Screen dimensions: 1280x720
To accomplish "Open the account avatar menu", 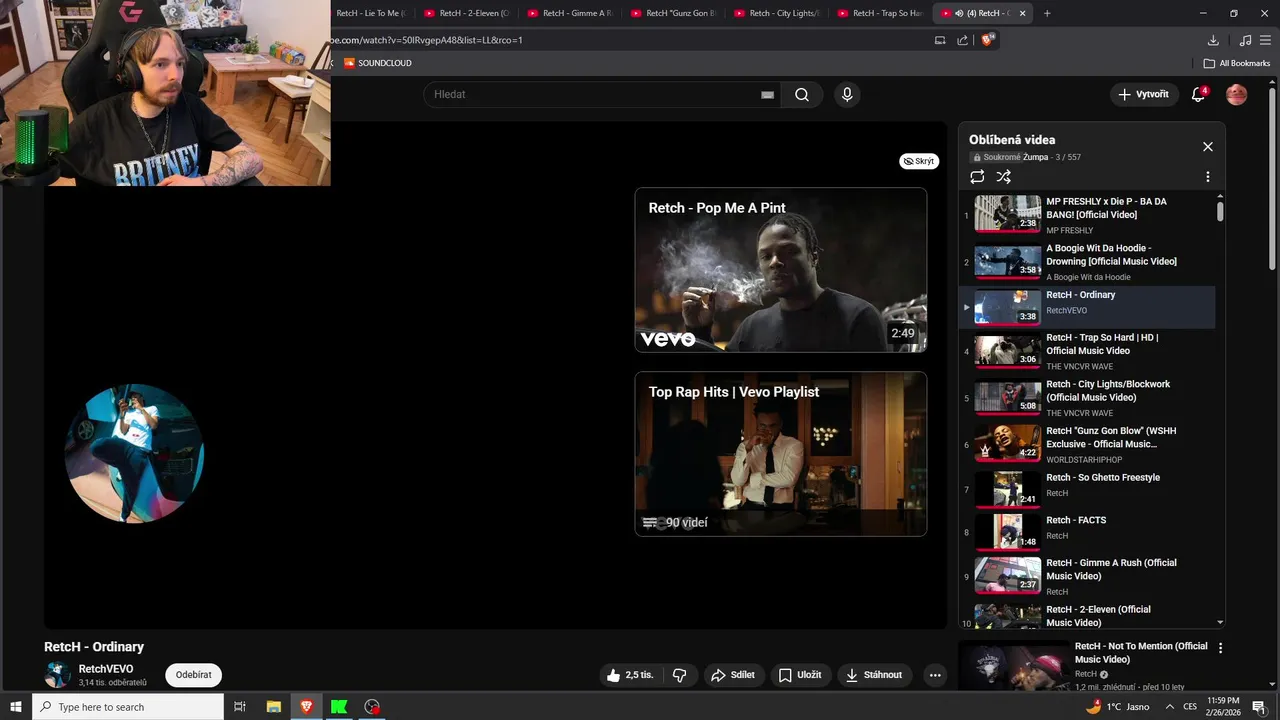I will tap(1237, 95).
